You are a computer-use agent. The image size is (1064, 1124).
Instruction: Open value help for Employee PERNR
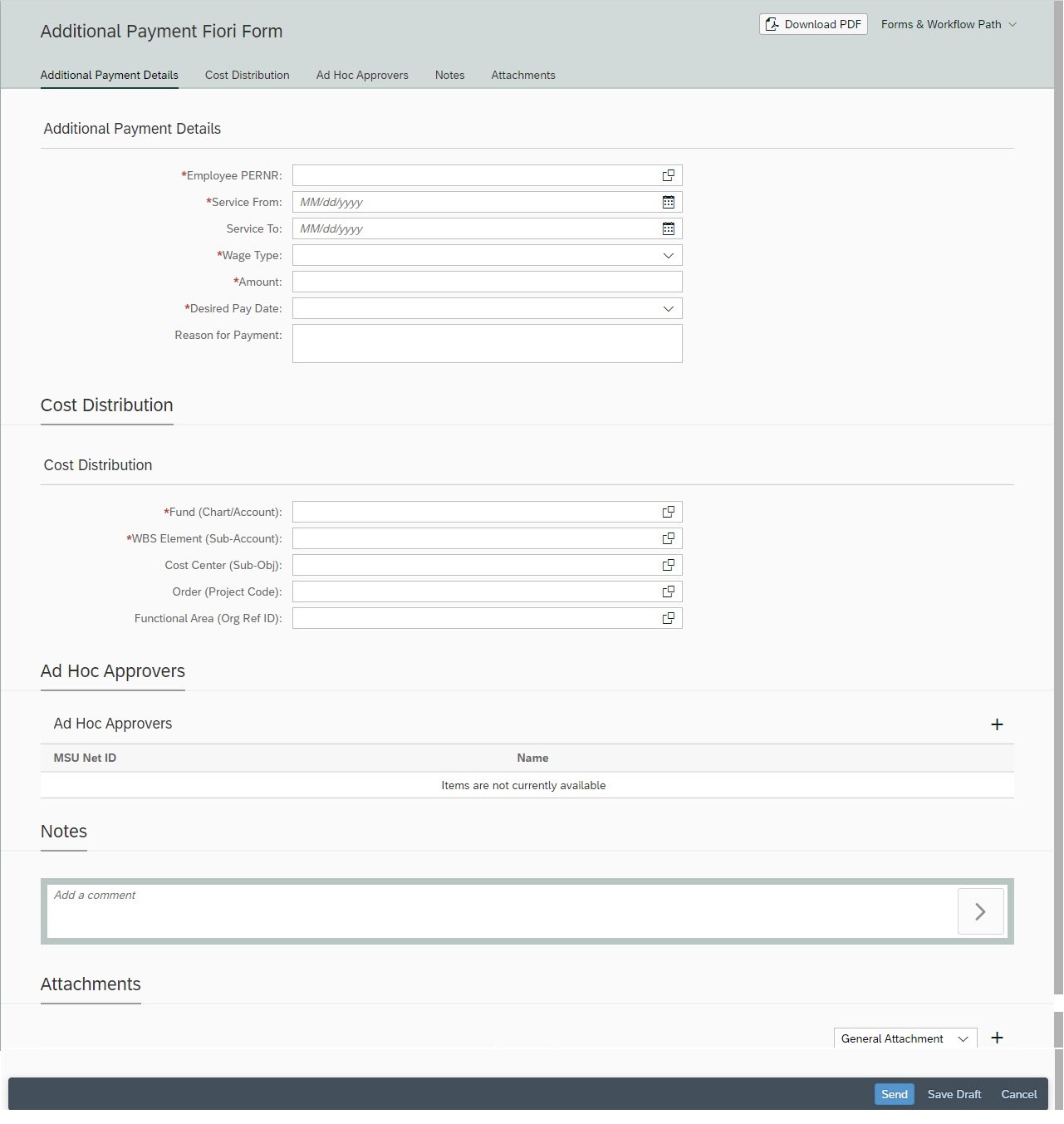668,175
